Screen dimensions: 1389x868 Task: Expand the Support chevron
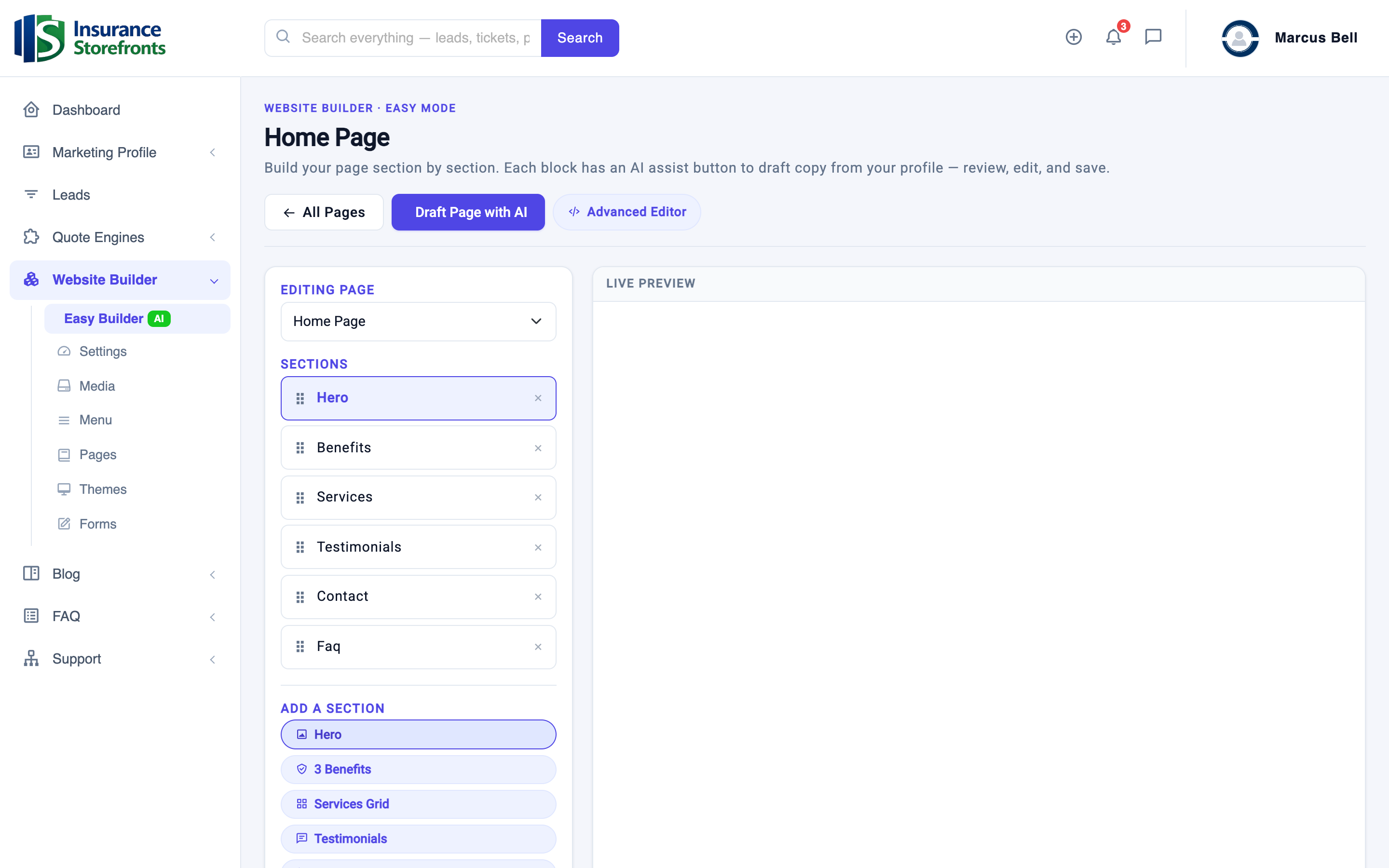213,660
